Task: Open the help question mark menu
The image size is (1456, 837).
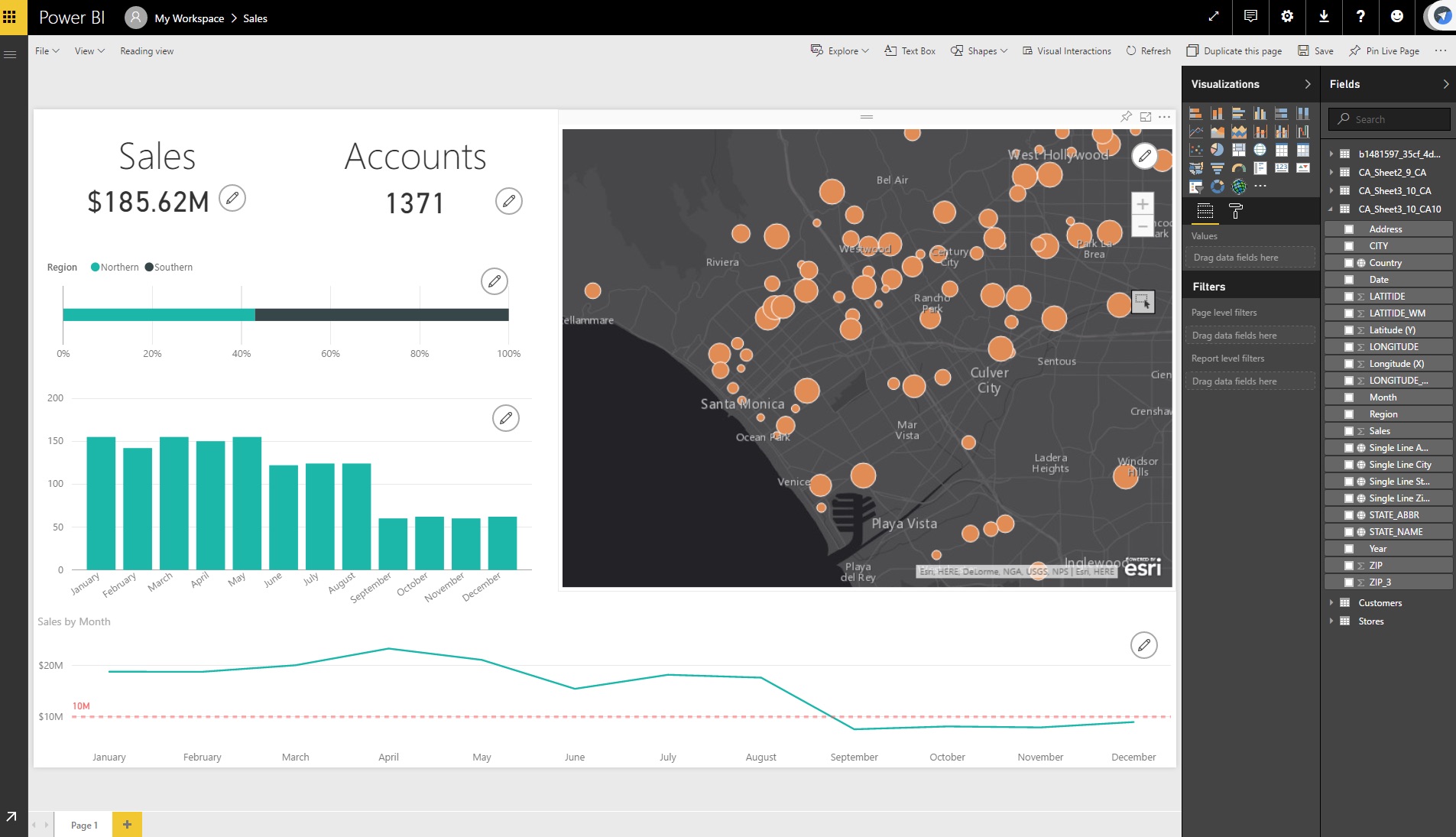Action: tap(1360, 17)
